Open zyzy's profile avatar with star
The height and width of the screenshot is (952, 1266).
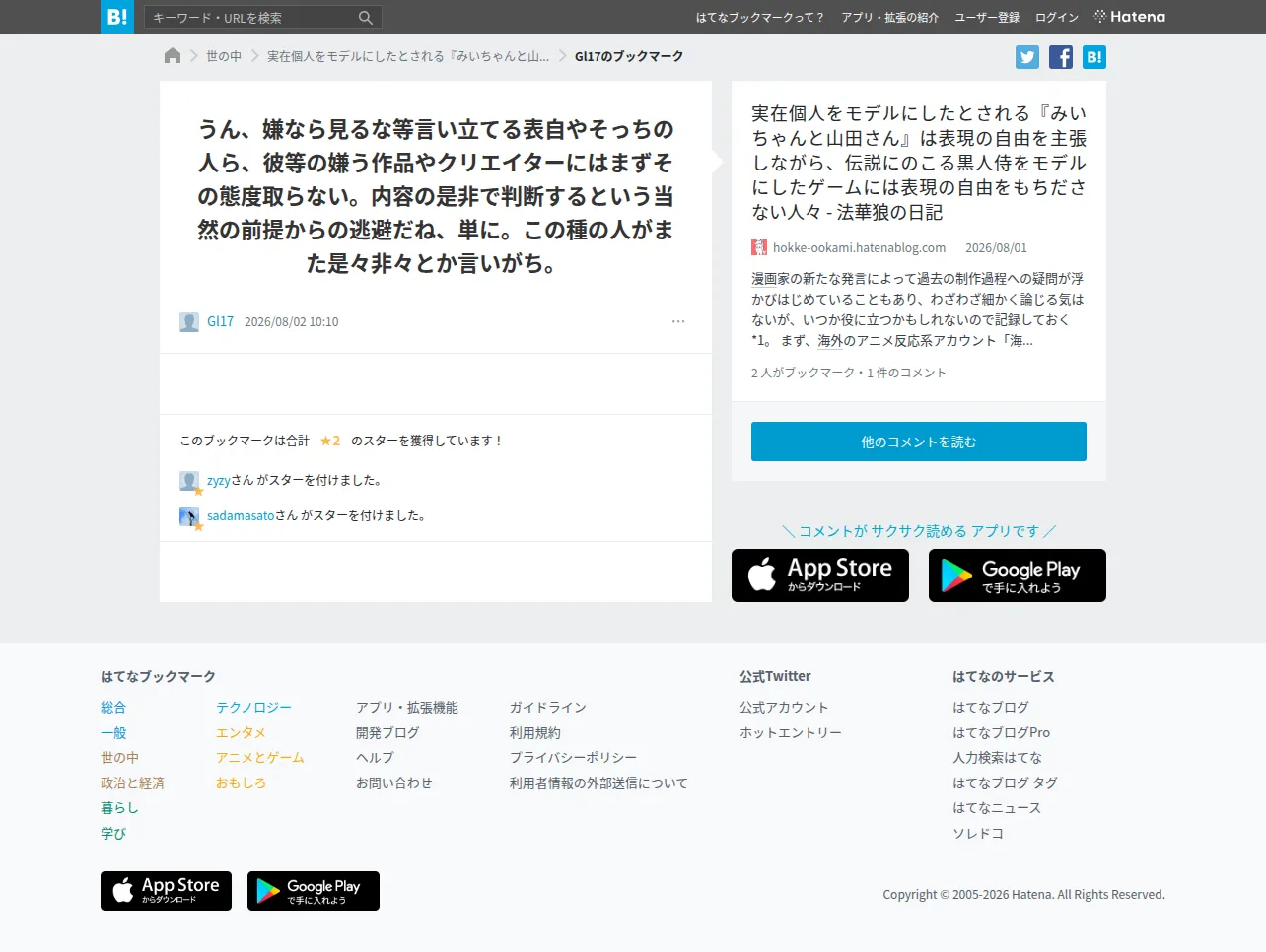tap(190, 481)
